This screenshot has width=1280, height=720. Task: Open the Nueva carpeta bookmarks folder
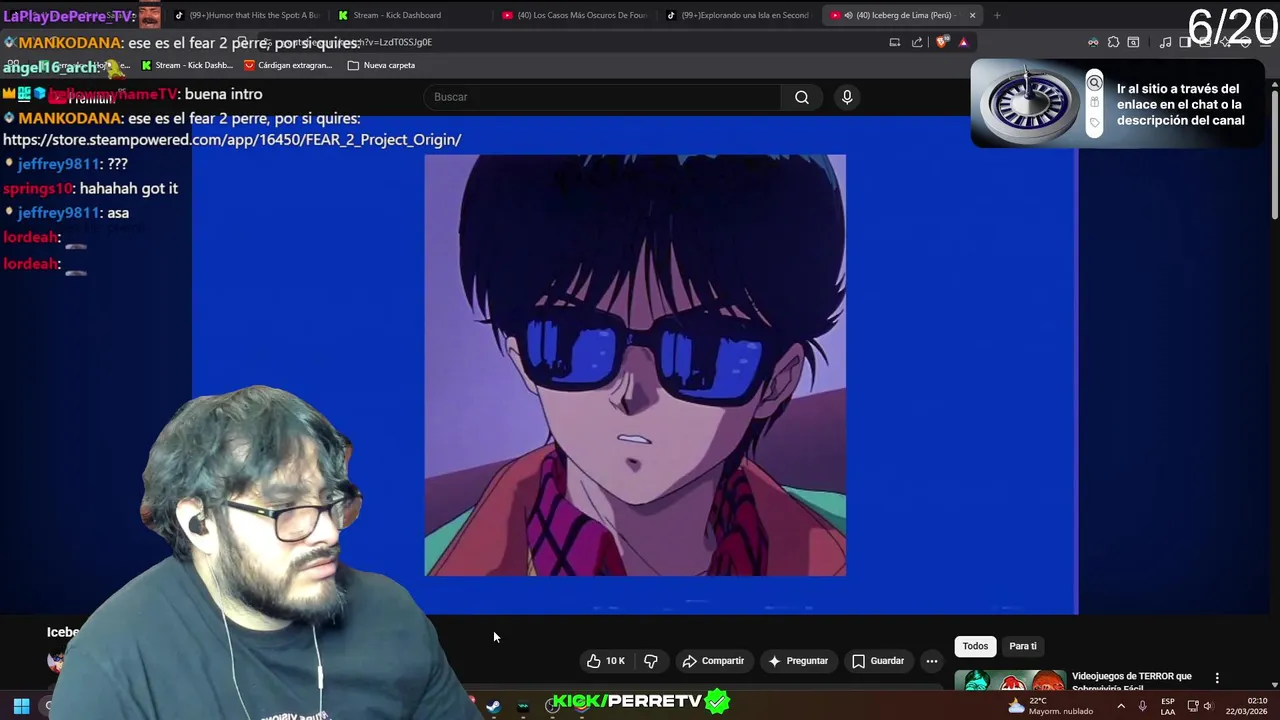click(381, 65)
